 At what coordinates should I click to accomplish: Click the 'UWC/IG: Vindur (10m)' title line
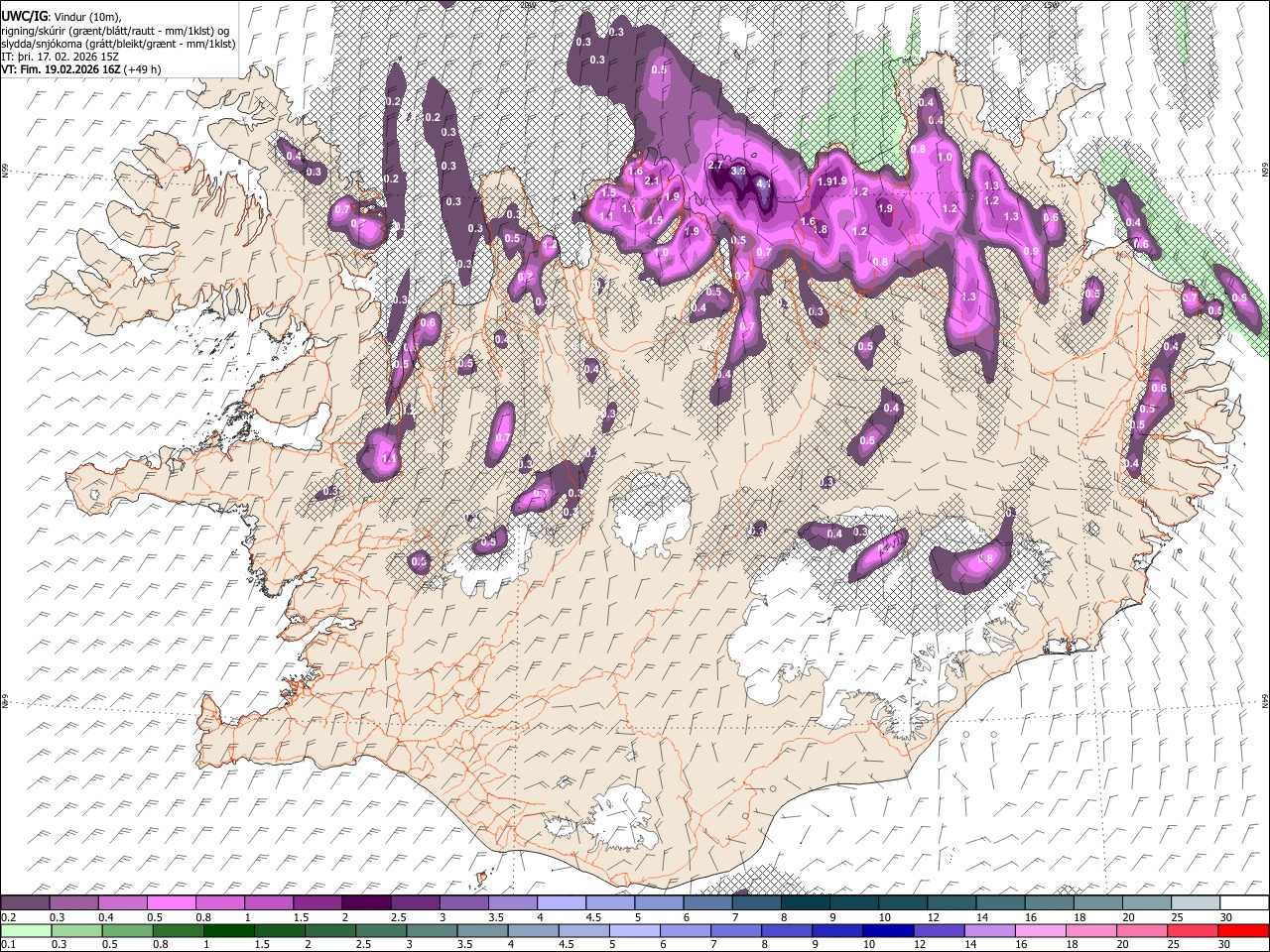61,16
